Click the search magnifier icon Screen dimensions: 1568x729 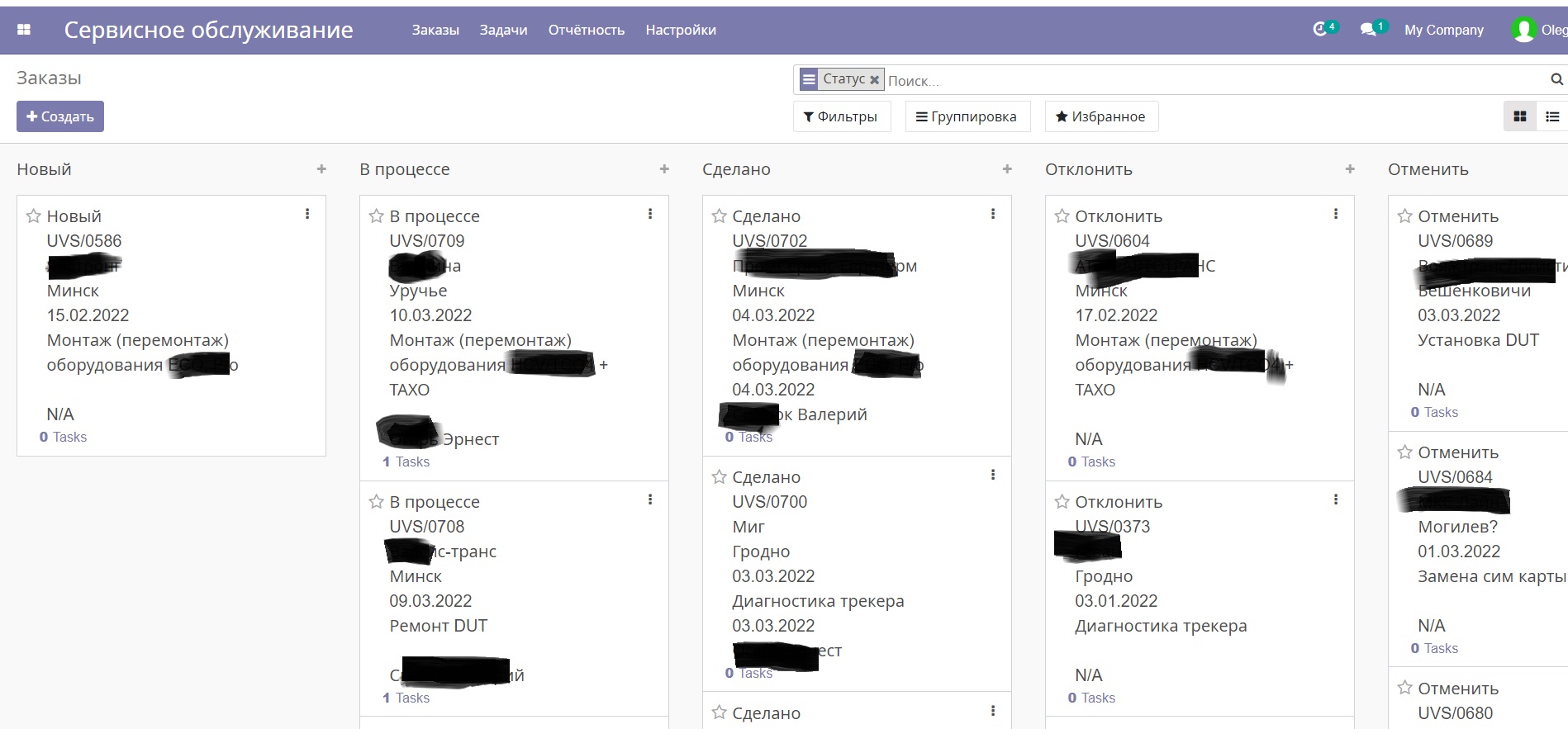click(1556, 79)
